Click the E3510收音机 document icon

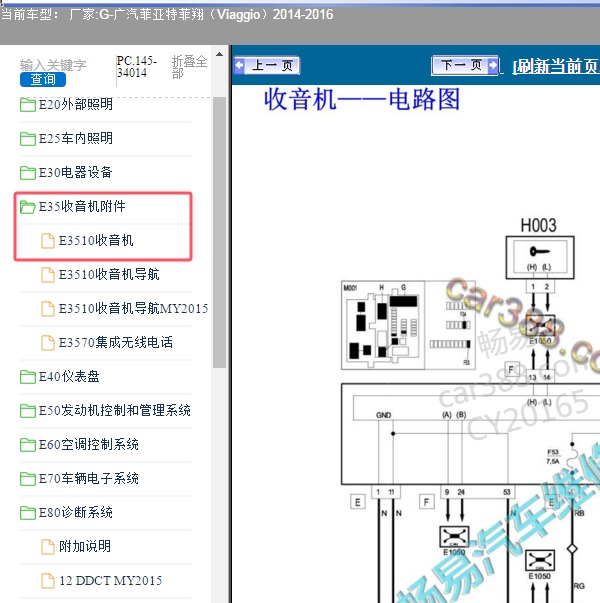(x=48, y=241)
